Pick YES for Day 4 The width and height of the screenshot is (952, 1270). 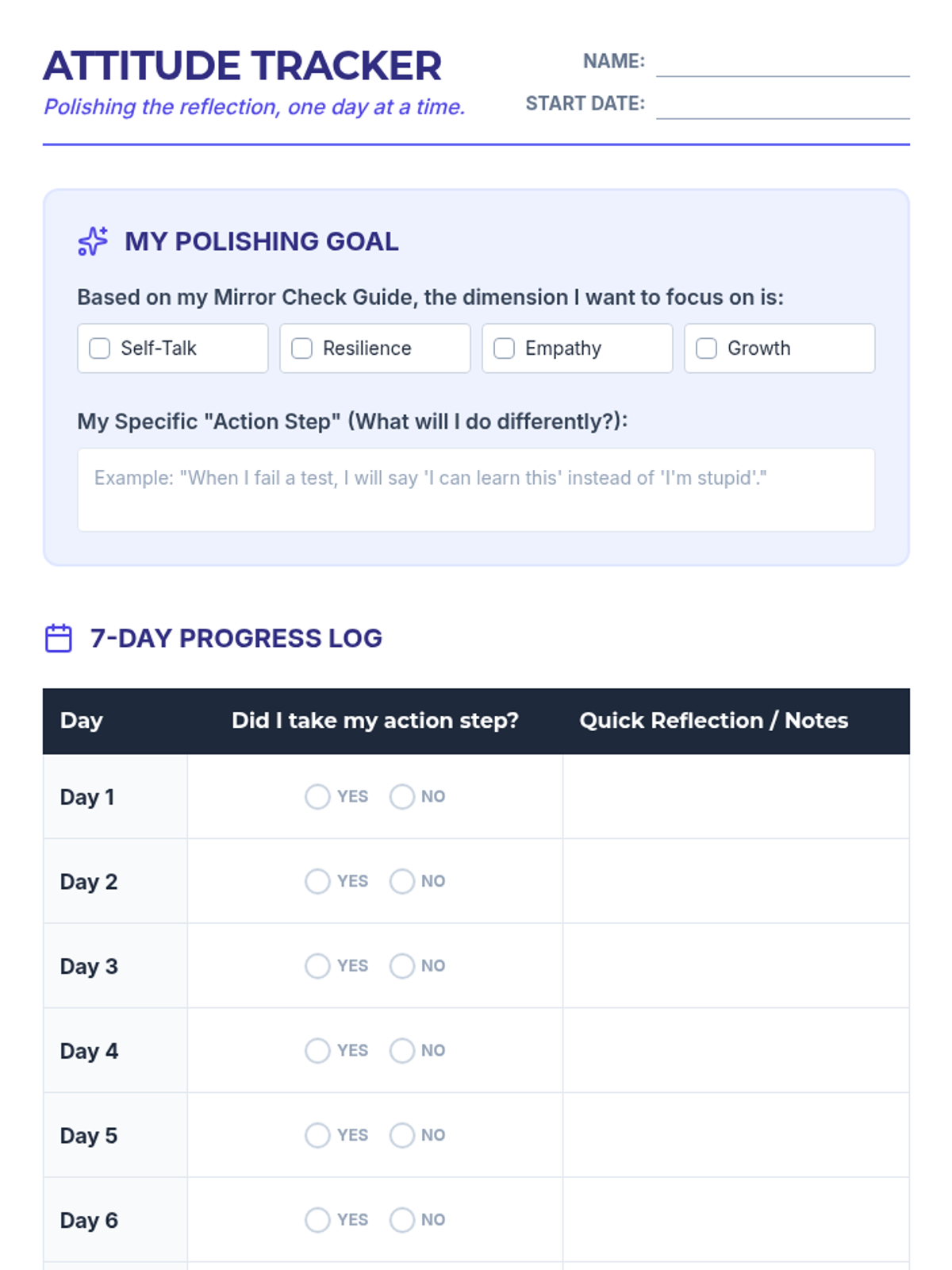(317, 1050)
